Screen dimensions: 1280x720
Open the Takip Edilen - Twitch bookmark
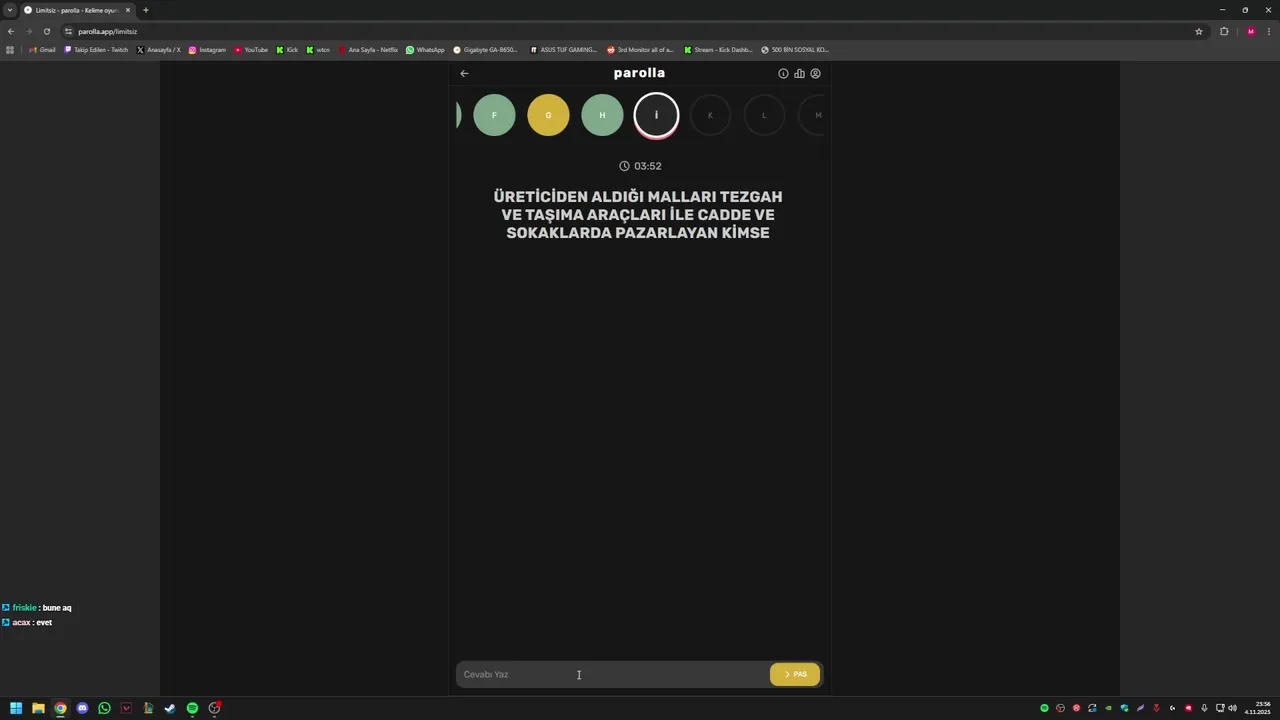pos(96,49)
